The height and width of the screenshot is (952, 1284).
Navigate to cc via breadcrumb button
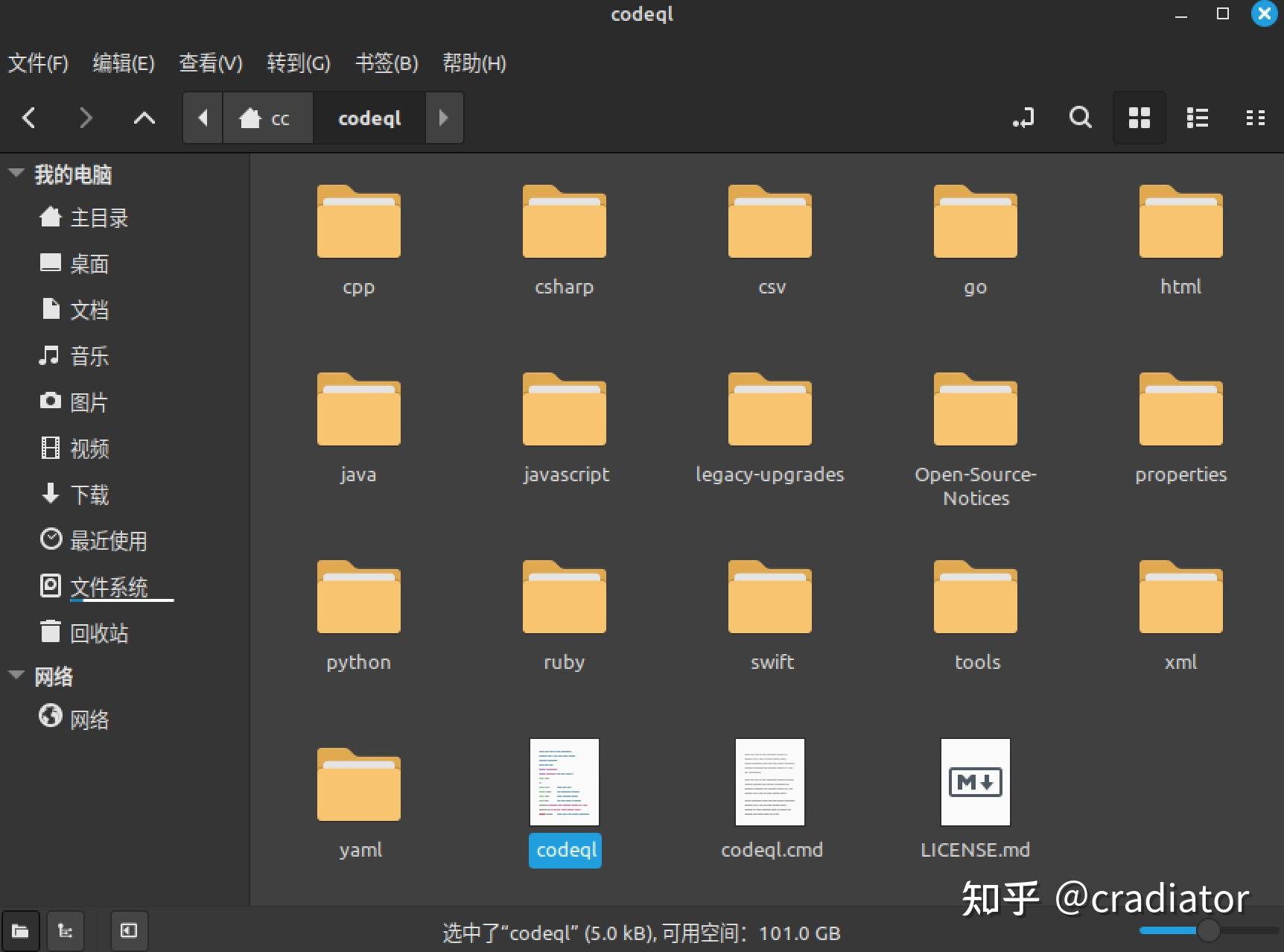(267, 118)
